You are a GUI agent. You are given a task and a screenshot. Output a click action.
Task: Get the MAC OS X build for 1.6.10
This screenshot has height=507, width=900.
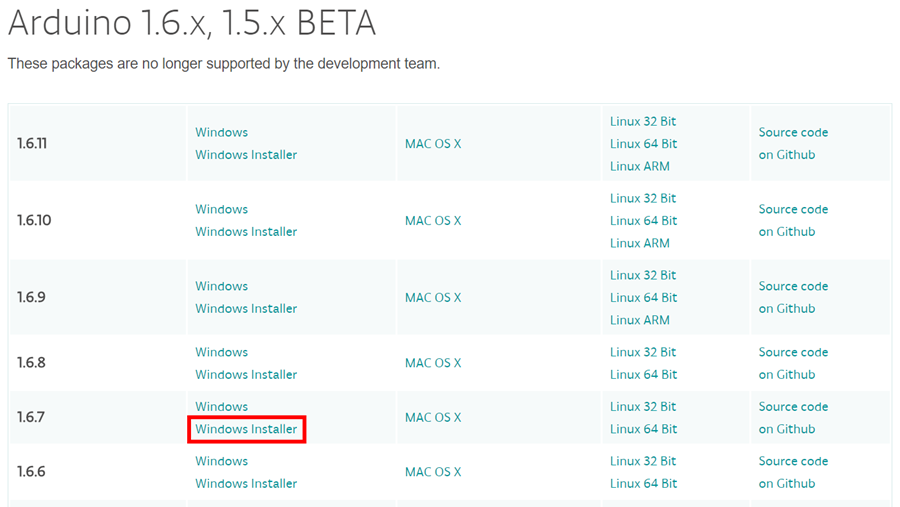(x=433, y=220)
